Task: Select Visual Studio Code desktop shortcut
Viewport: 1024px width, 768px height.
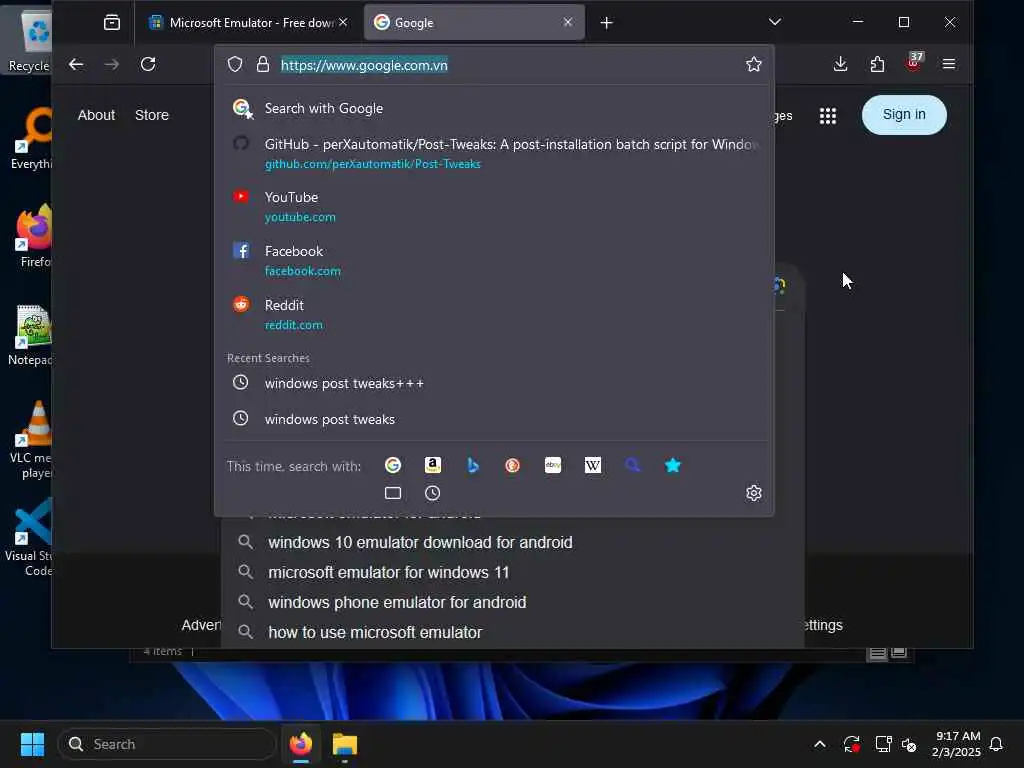Action: [x=29, y=538]
